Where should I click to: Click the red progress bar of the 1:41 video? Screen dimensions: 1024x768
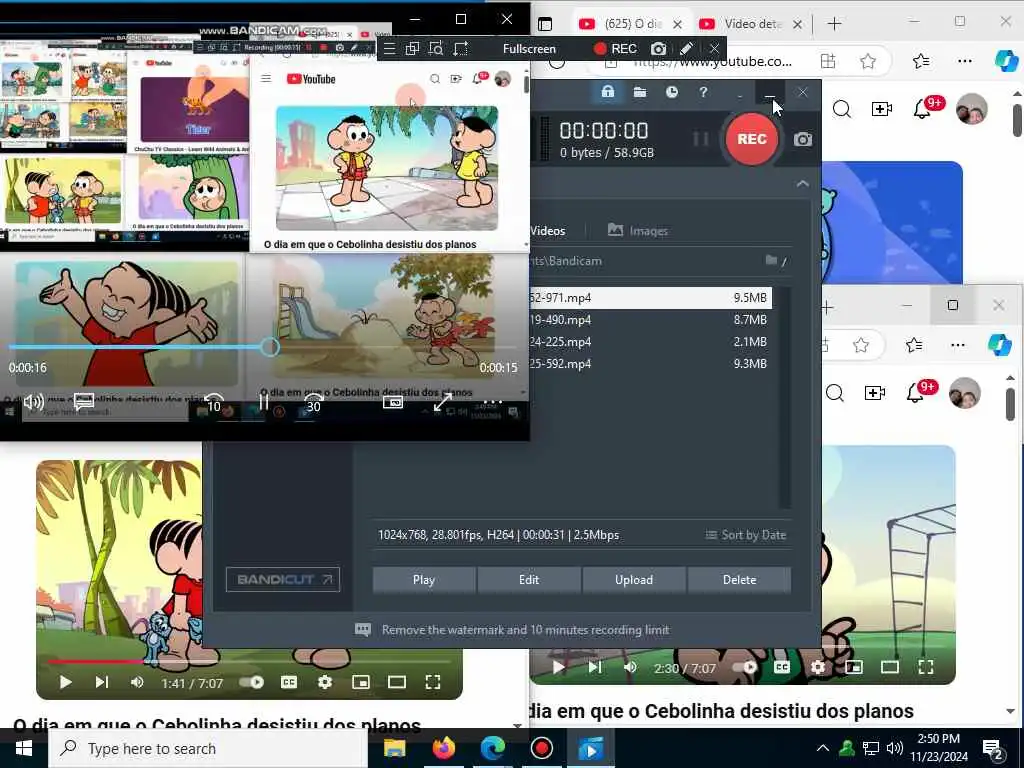point(96,662)
